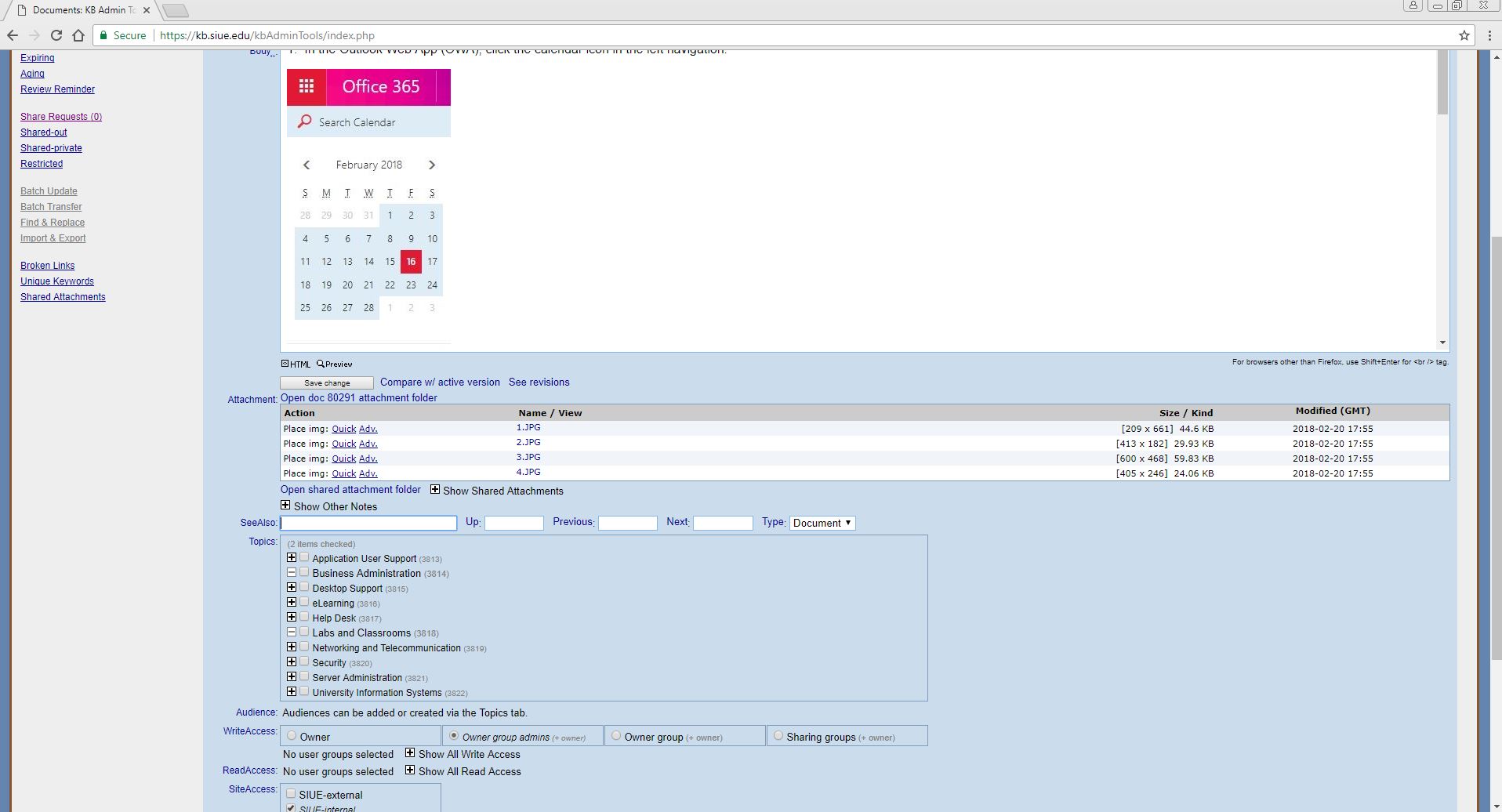Select Sharing groups write access option
This screenshot has width=1502, height=812.
[778, 736]
